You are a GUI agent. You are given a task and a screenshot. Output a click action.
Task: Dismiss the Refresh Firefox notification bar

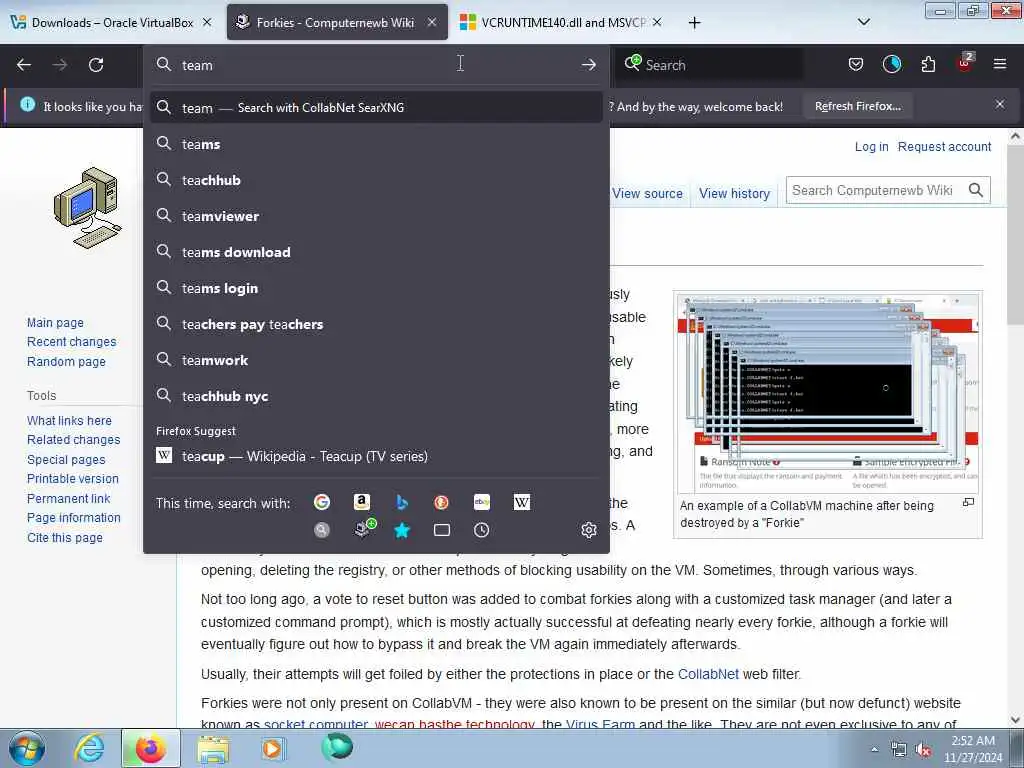(x=1000, y=104)
